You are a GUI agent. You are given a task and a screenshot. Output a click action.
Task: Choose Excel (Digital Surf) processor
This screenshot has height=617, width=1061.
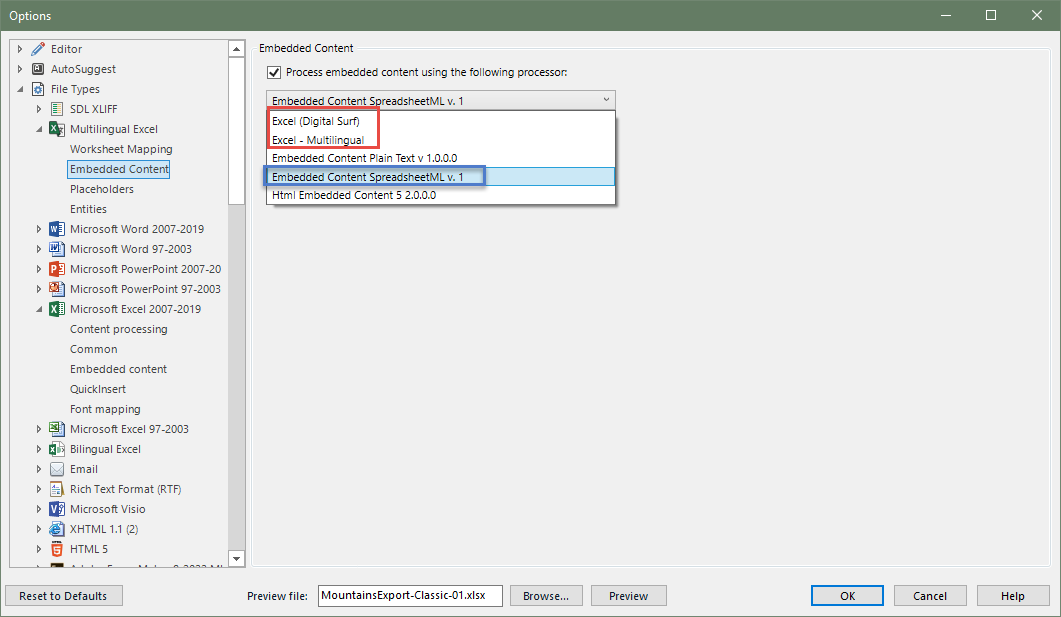[x=441, y=121]
